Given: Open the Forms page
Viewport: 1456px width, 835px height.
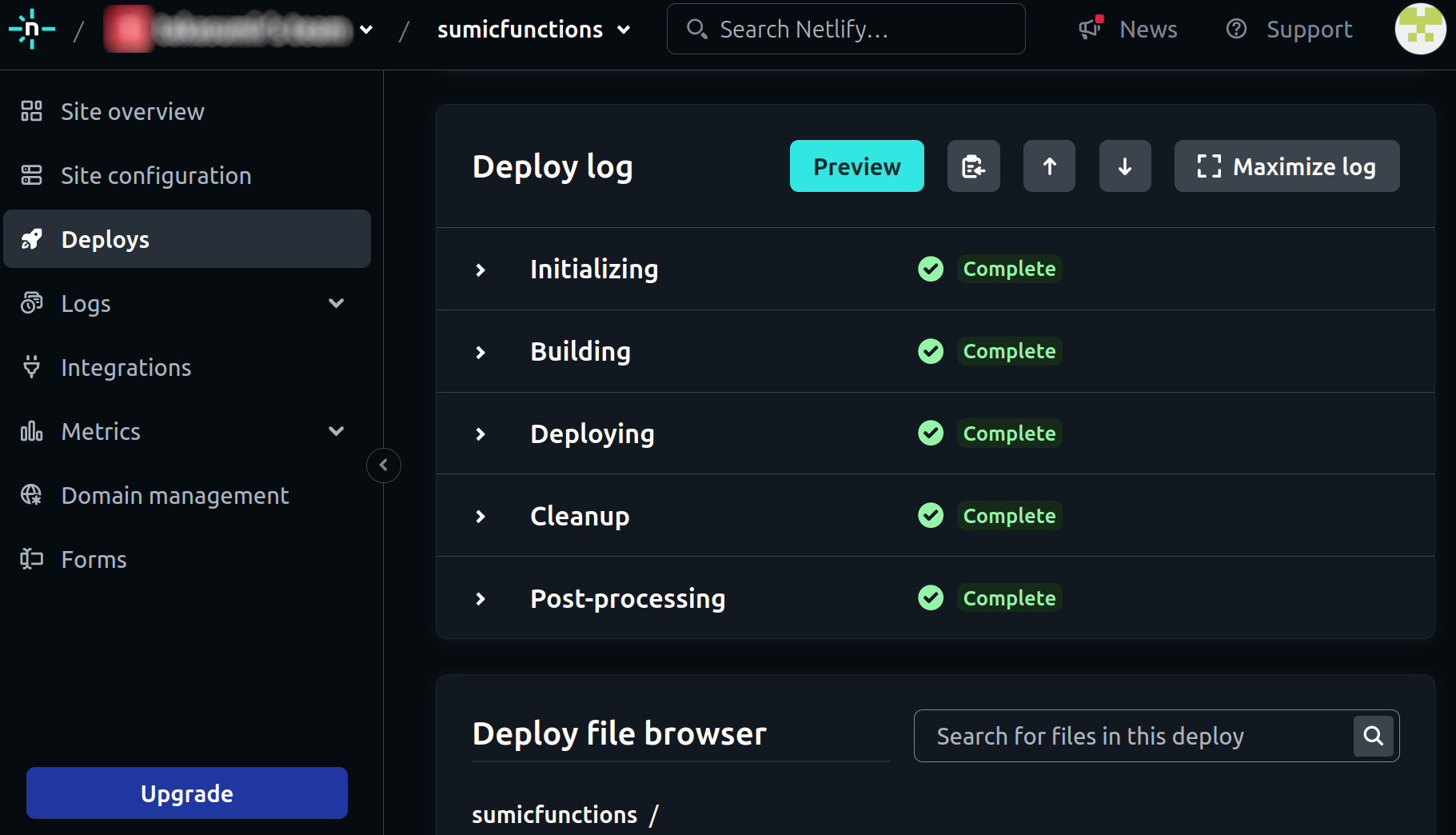Looking at the screenshot, I should coord(187,559).
